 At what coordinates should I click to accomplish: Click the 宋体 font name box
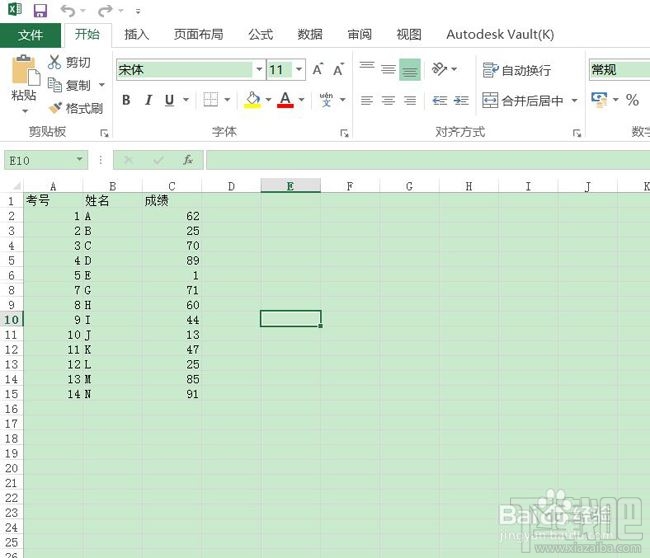[x=185, y=70]
